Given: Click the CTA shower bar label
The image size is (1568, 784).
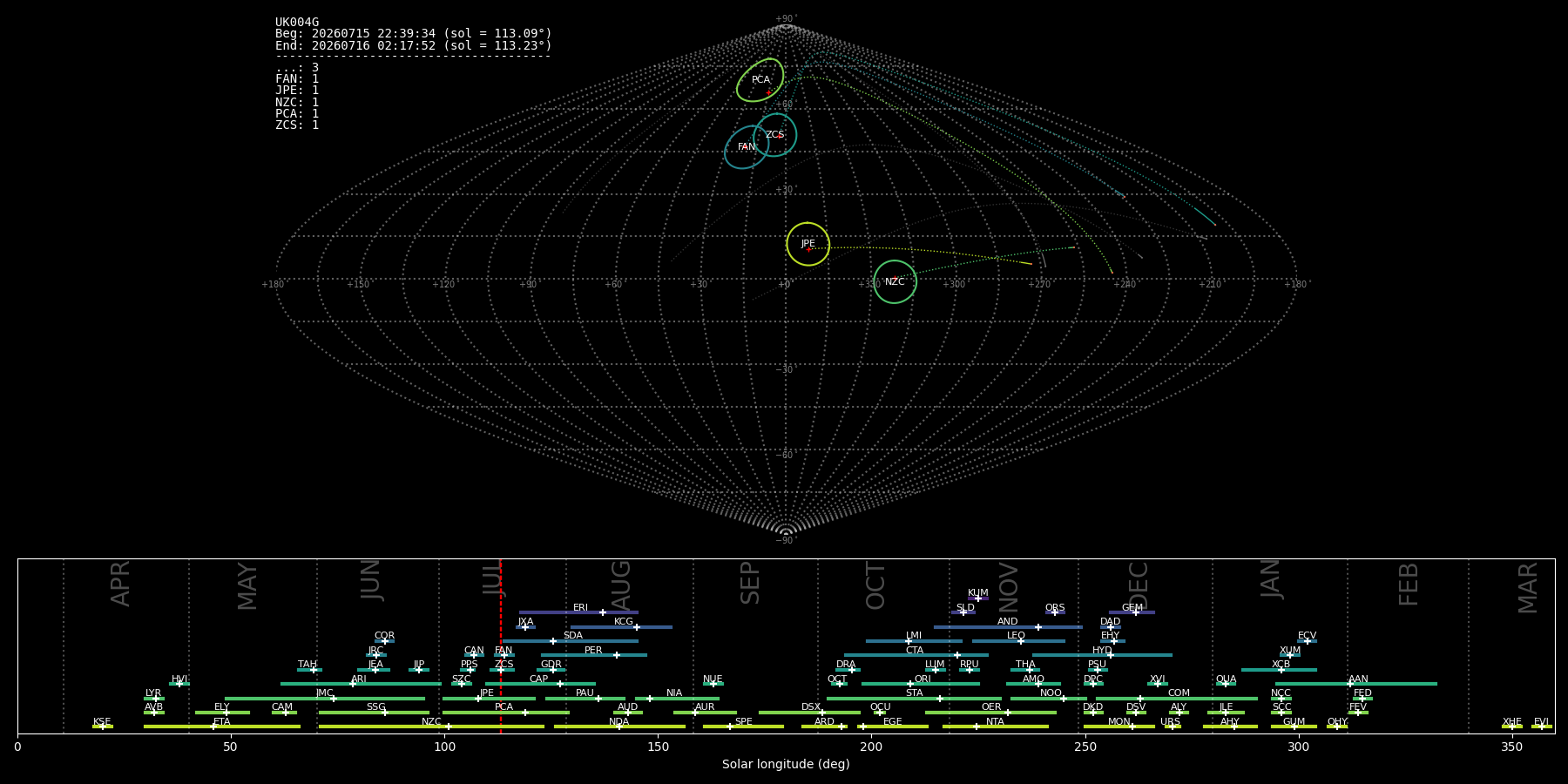Looking at the screenshot, I should pyautogui.click(x=915, y=651).
